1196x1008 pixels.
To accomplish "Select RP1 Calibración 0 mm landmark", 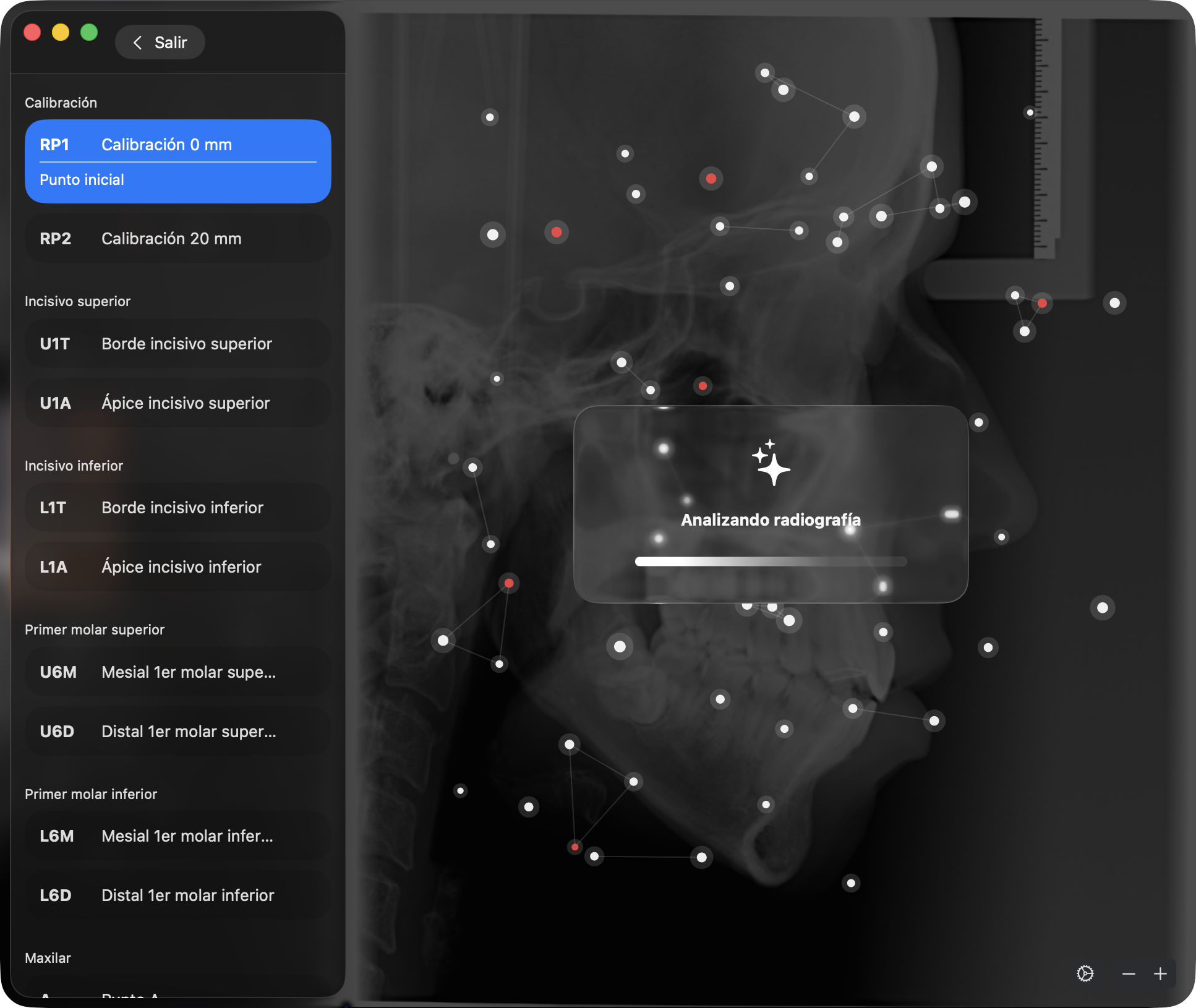I will click(x=178, y=161).
